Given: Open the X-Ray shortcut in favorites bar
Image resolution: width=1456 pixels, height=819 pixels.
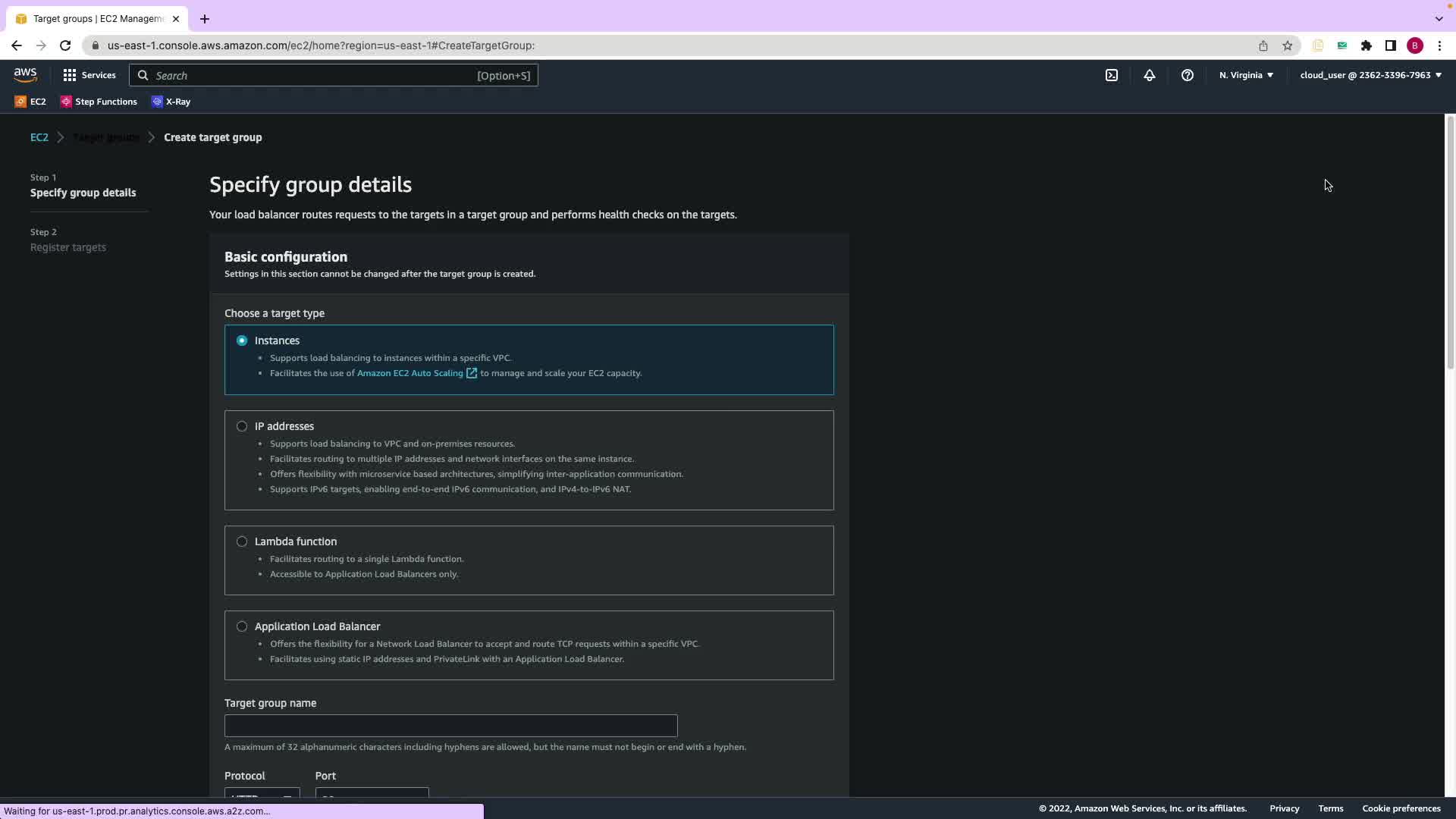Looking at the screenshot, I should tap(171, 102).
